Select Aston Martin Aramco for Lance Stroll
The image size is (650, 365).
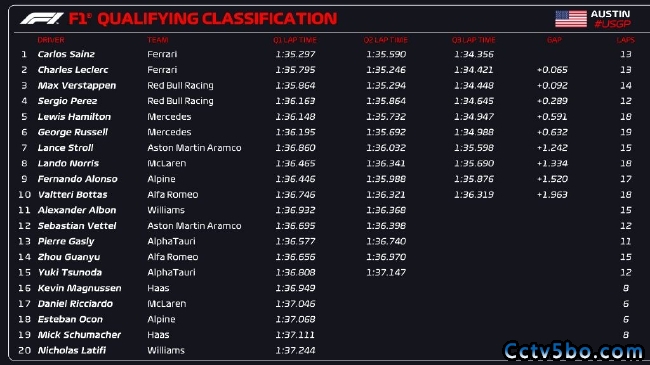194,148
